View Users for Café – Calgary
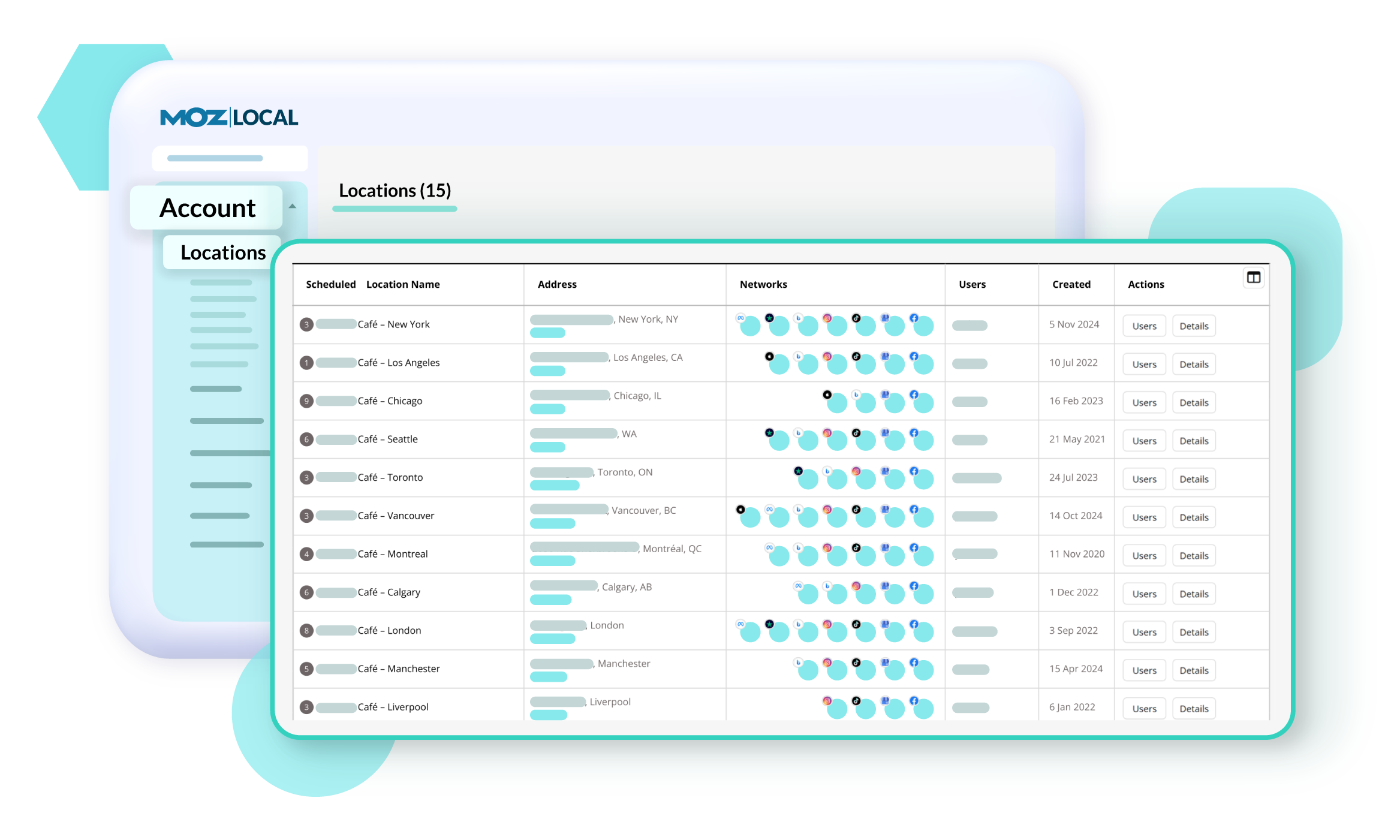This screenshot has height=840, width=1400. [x=1143, y=593]
